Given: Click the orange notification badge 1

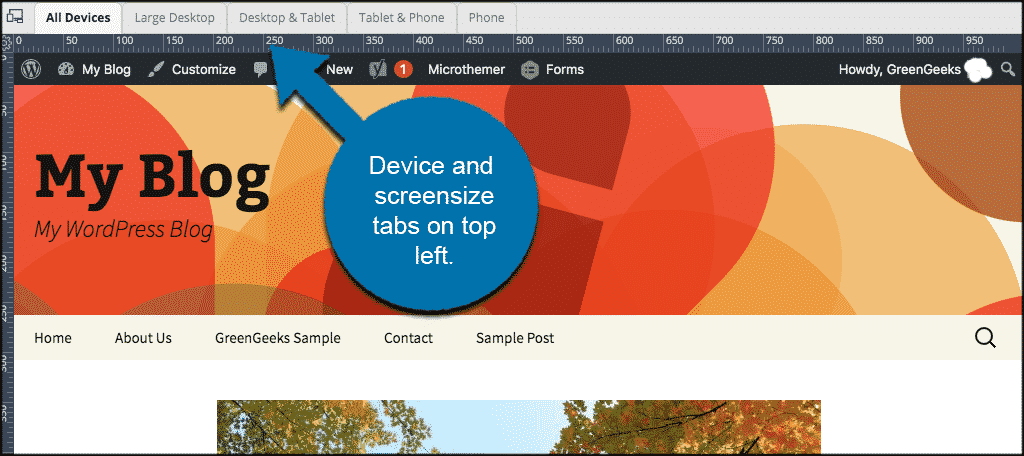Looking at the screenshot, I should (x=404, y=69).
